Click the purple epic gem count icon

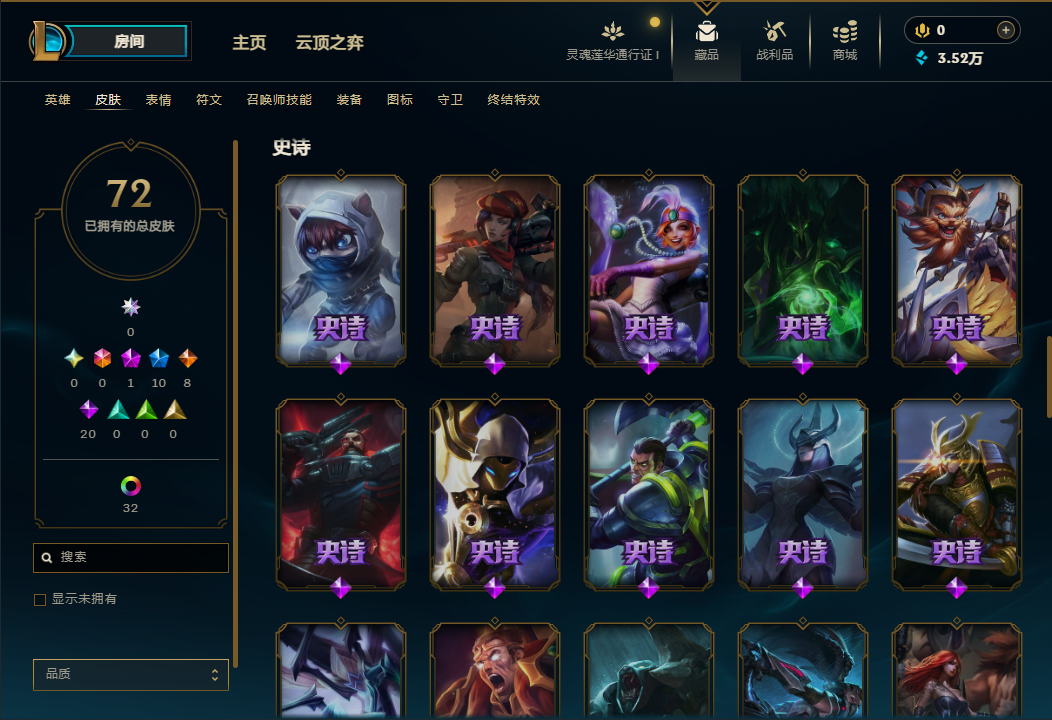click(x=89, y=409)
